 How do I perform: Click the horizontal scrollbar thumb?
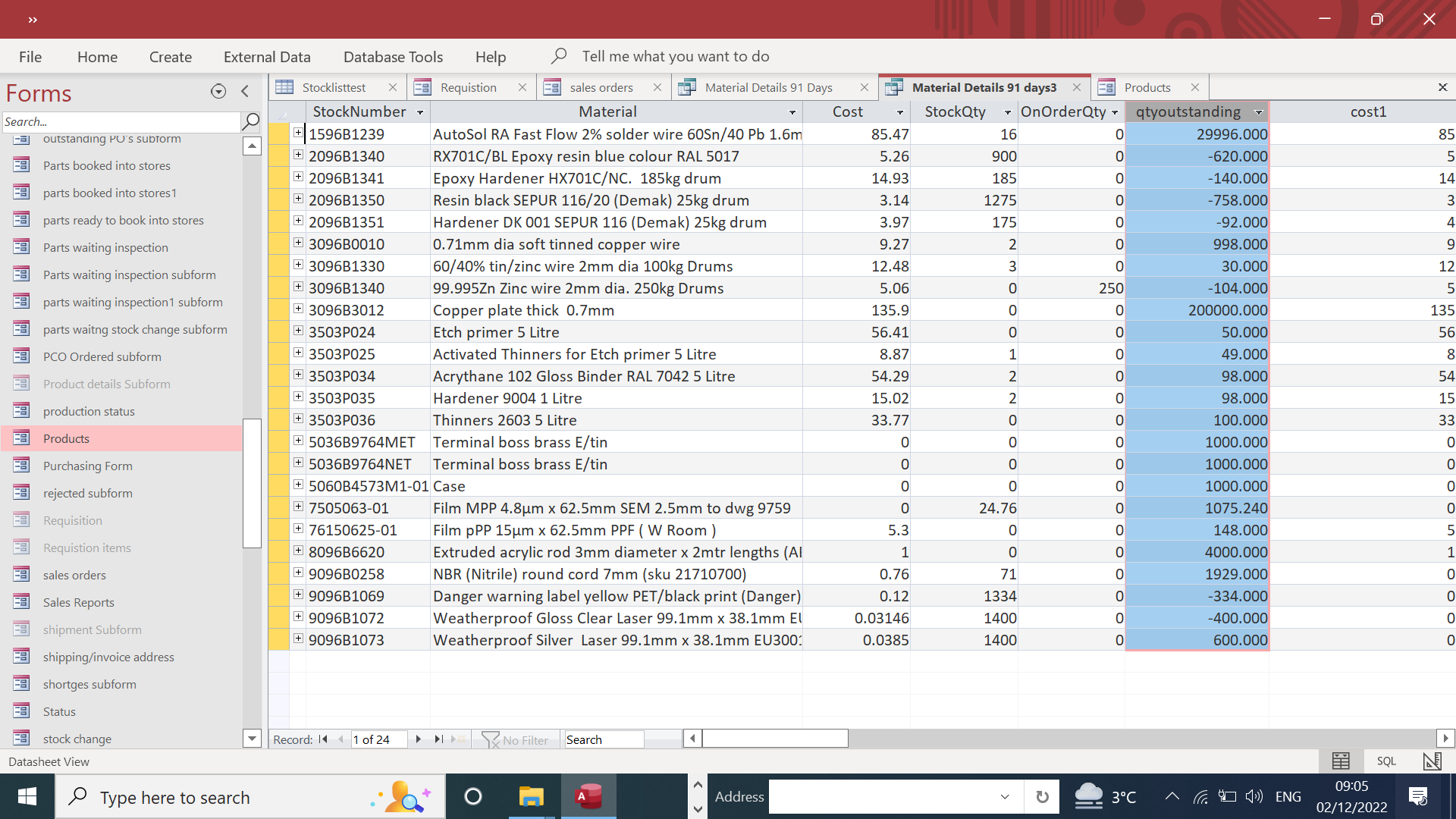click(x=775, y=739)
